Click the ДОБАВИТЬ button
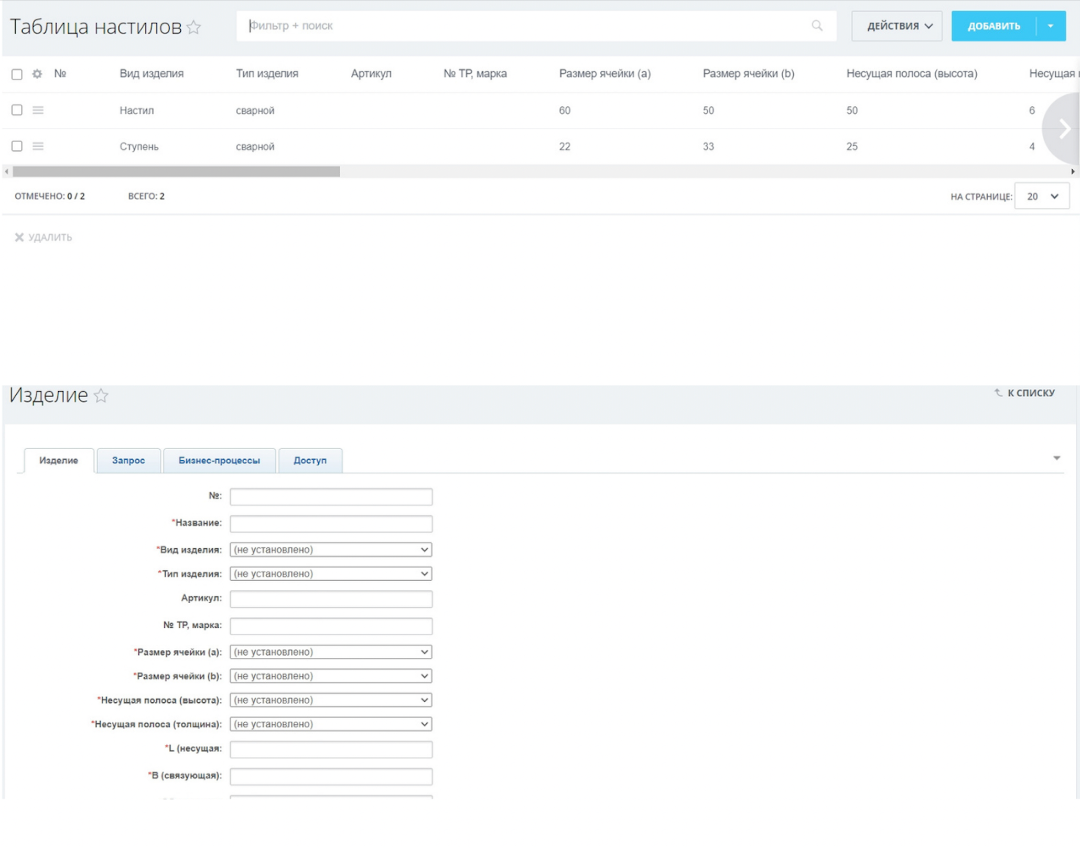The width and height of the screenshot is (1080, 848). [993, 26]
